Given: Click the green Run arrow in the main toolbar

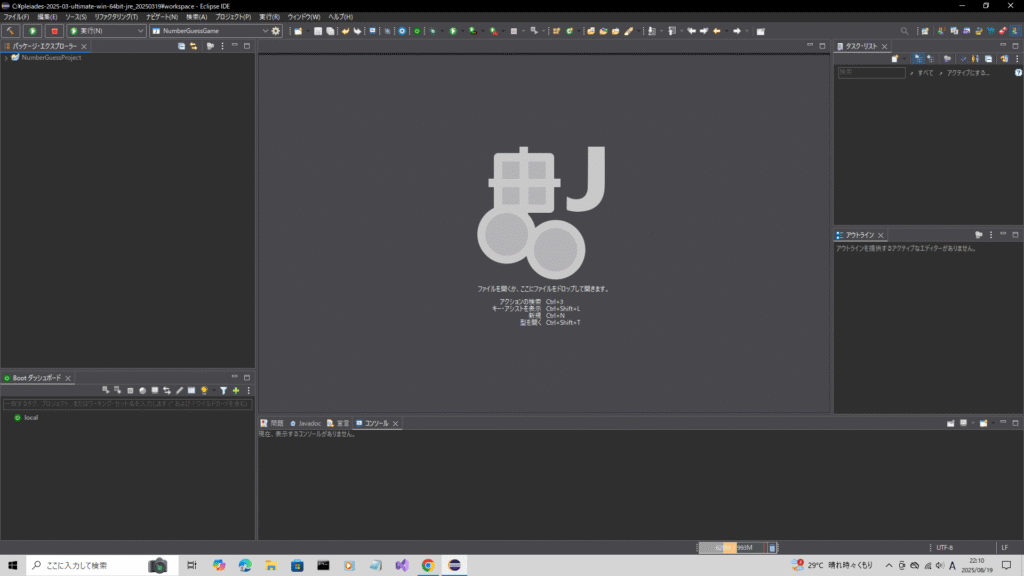Looking at the screenshot, I should 453,31.
